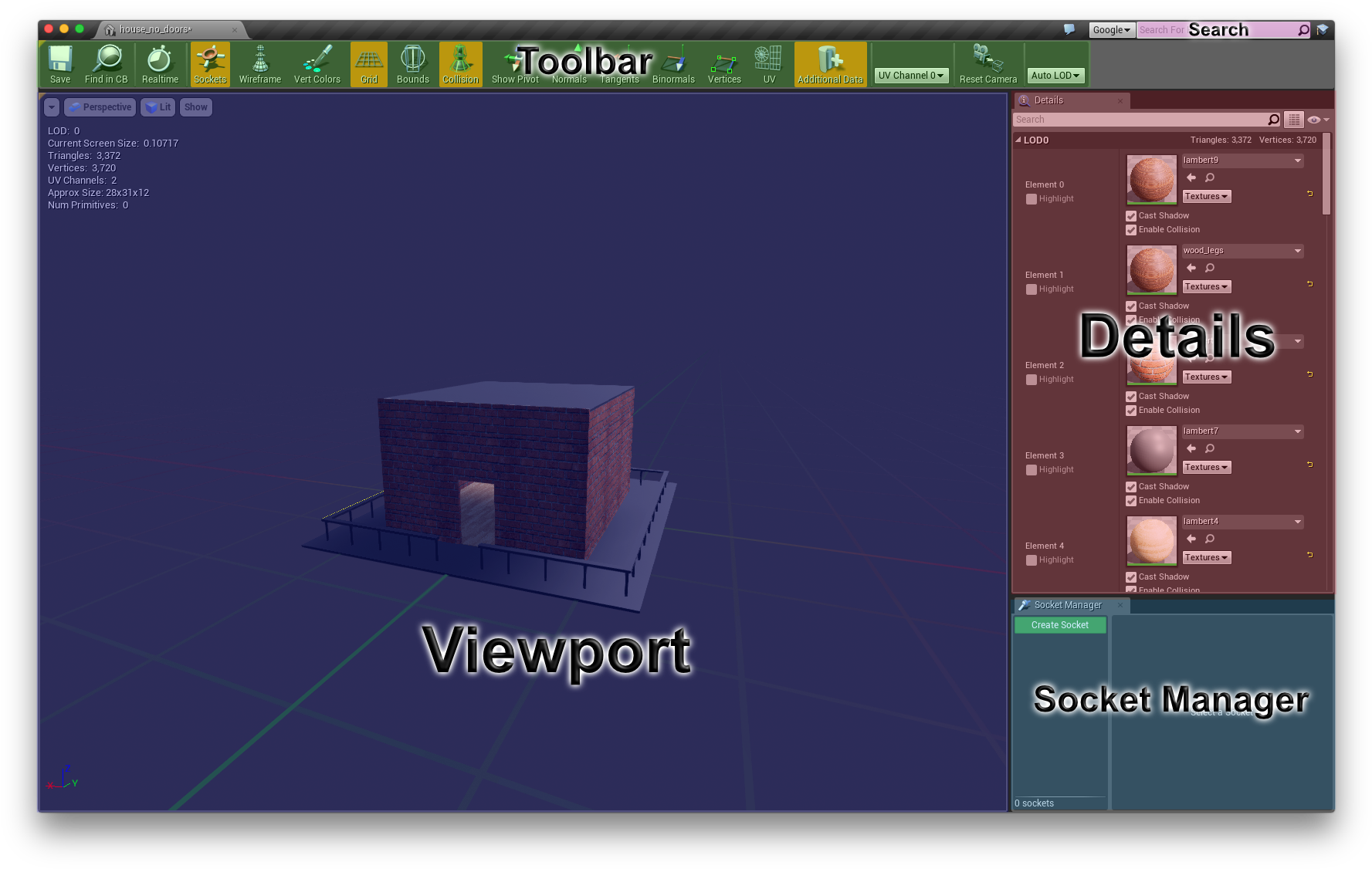Show the mesh Bounds
This screenshot has width=1372, height=869.
(x=413, y=64)
